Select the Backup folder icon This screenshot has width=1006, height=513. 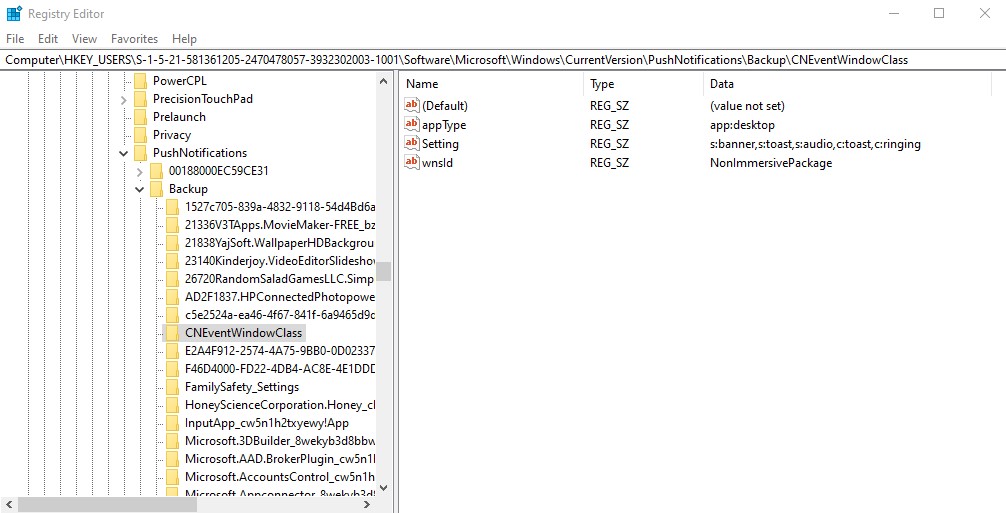pyautogui.click(x=157, y=189)
